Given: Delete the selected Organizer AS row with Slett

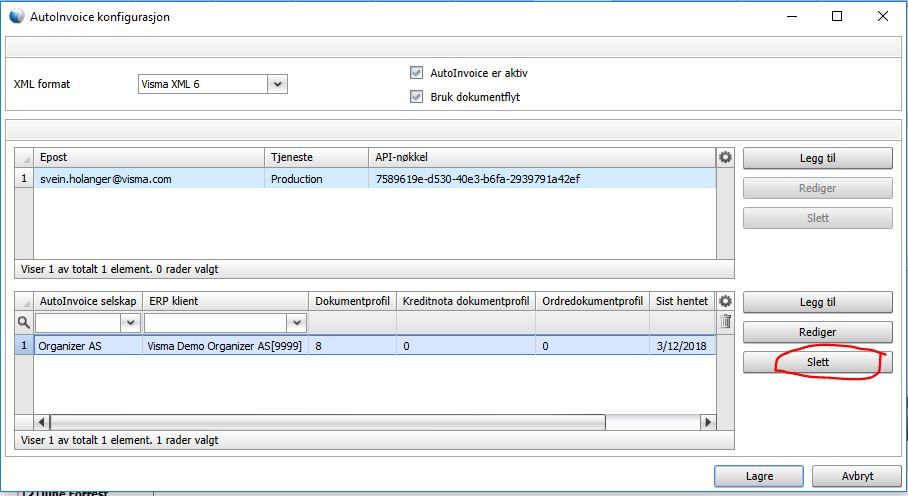Looking at the screenshot, I should 818,362.
